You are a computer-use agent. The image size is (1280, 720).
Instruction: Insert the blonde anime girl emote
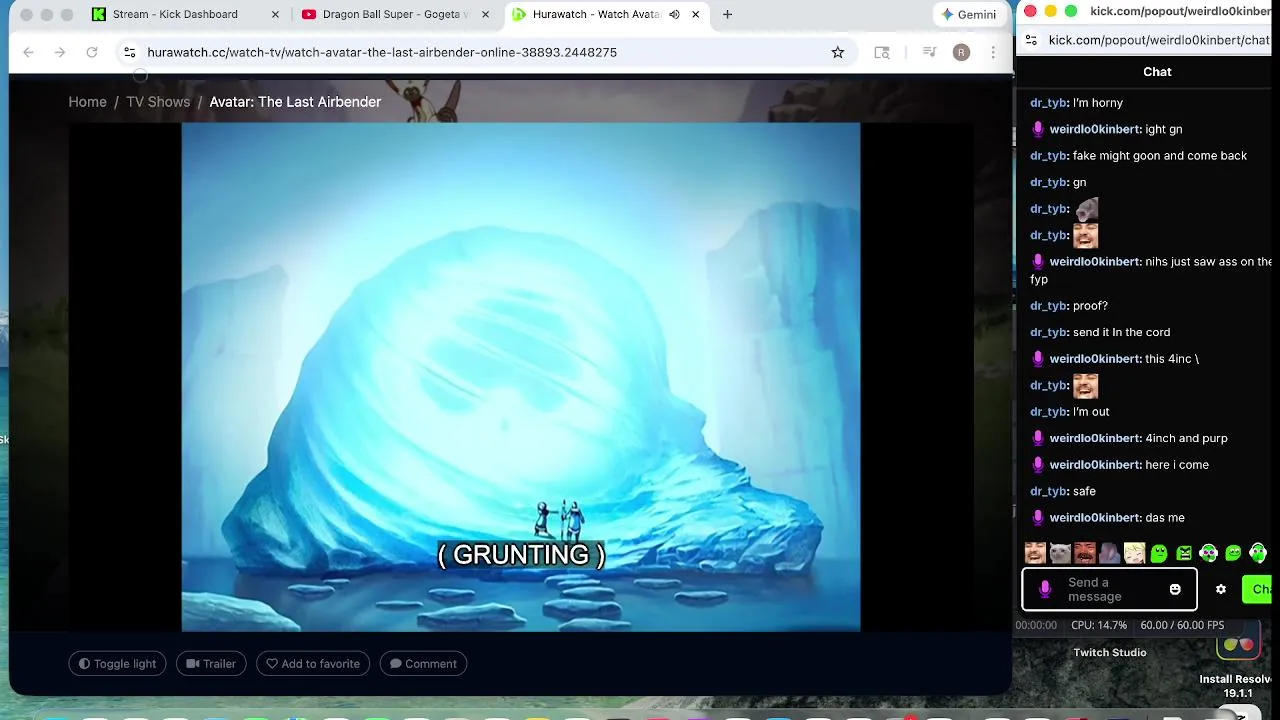point(1134,552)
